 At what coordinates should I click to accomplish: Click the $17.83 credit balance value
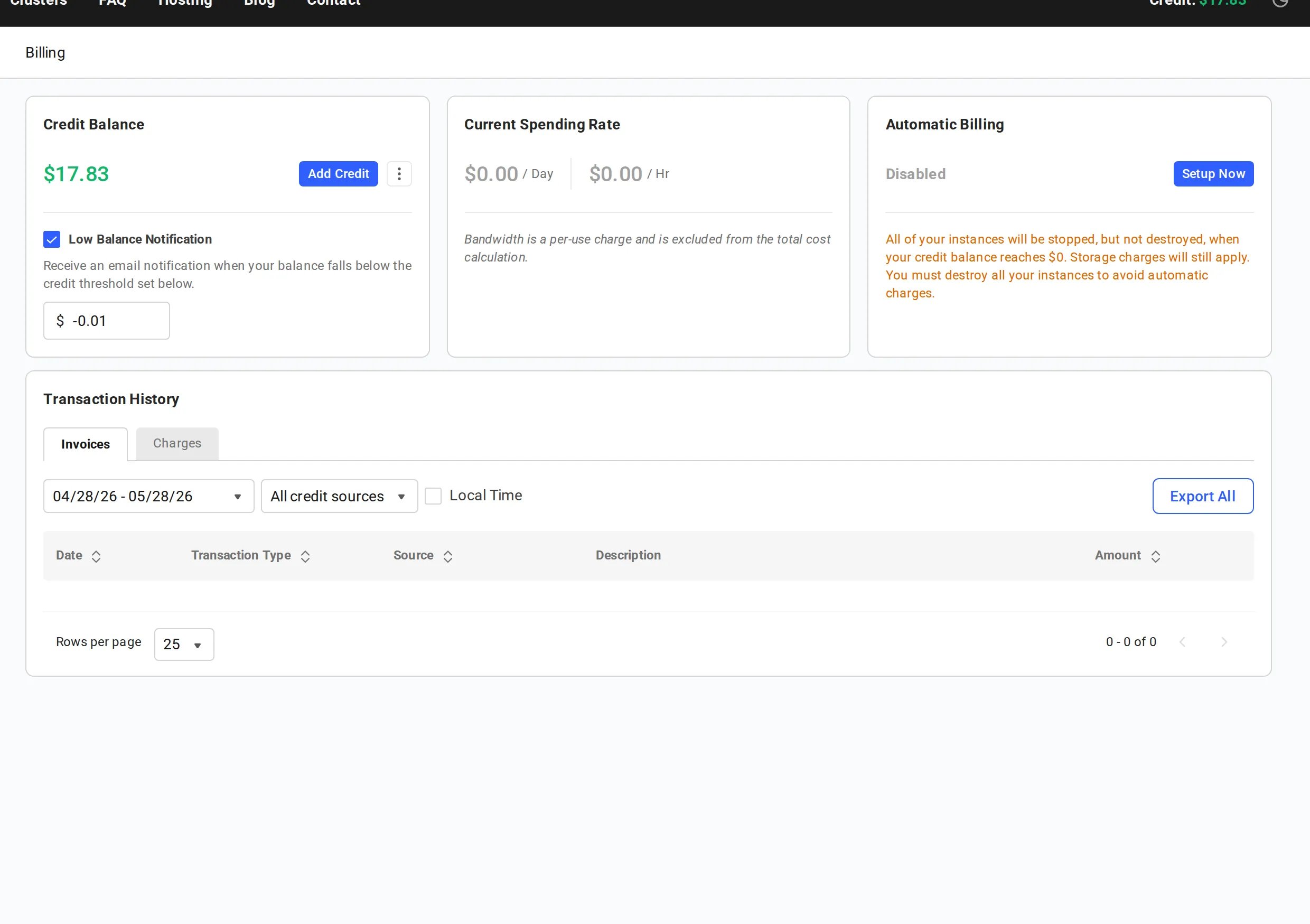tap(77, 174)
